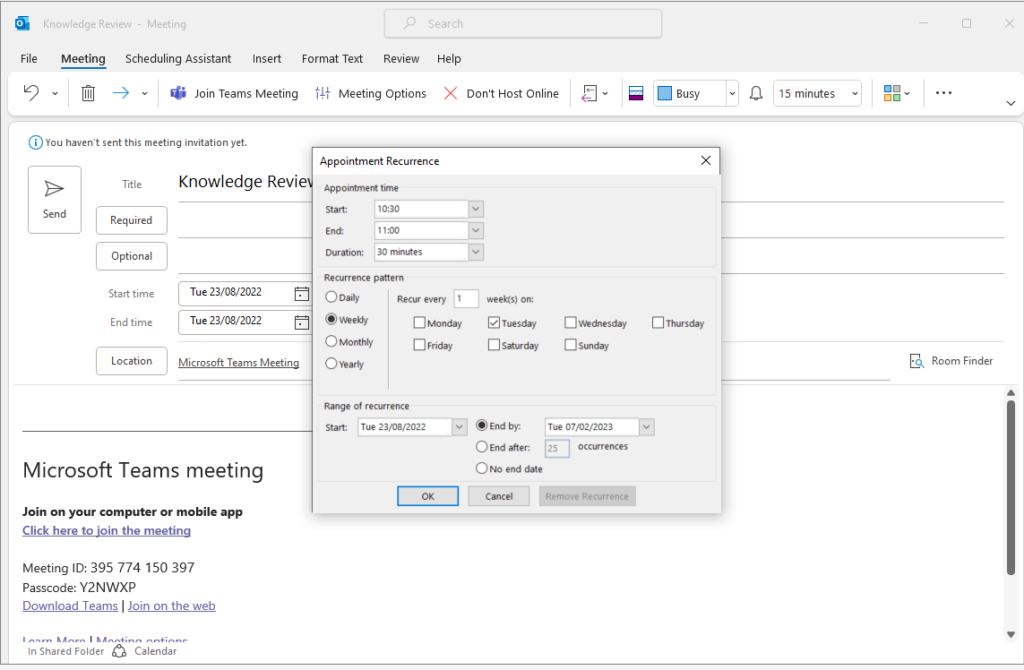Open the Undo history dropdown arrow
This screenshot has width=1024, height=670.
click(x=55, y=94)
